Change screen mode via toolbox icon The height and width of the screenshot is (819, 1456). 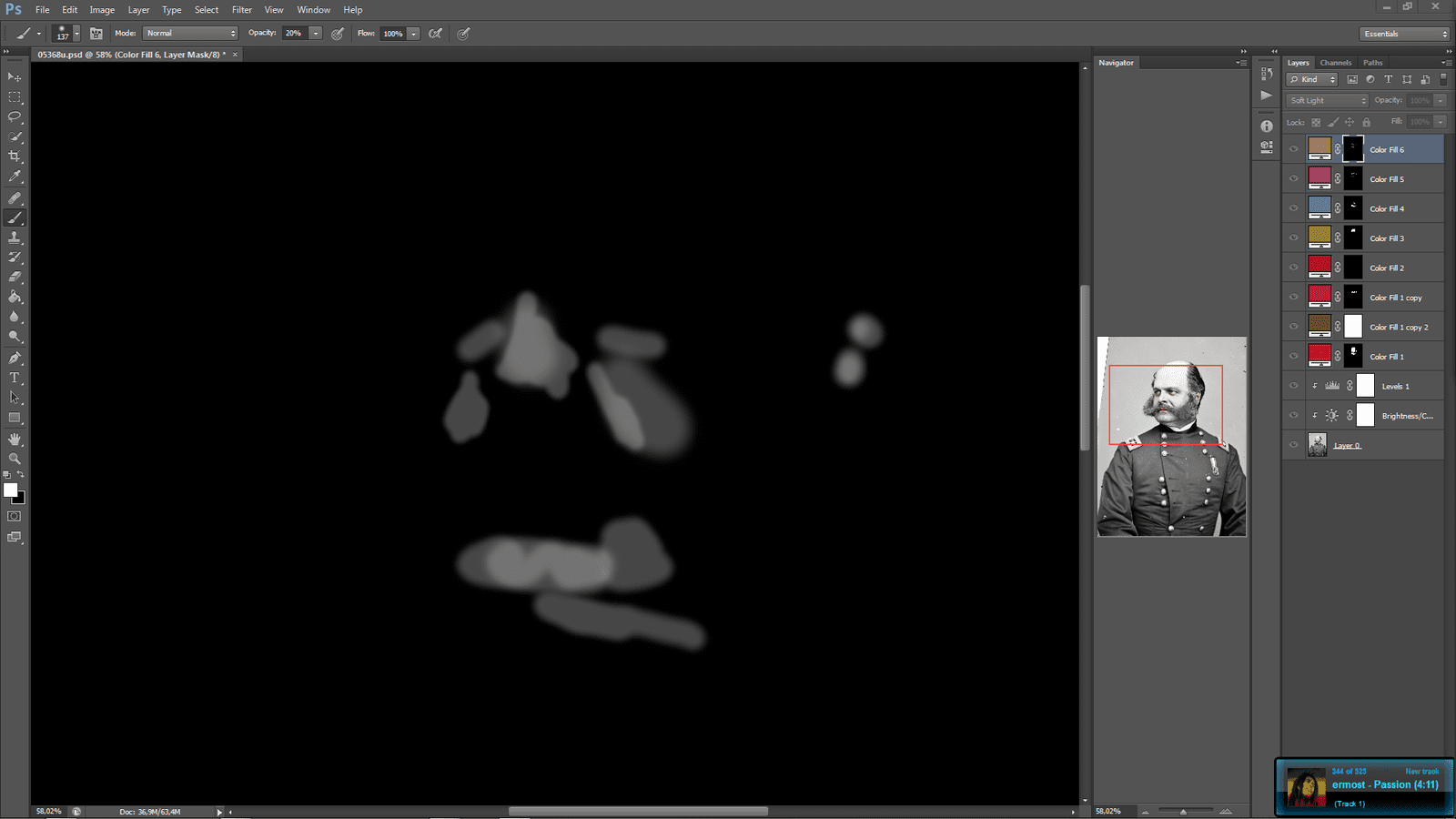15,537
